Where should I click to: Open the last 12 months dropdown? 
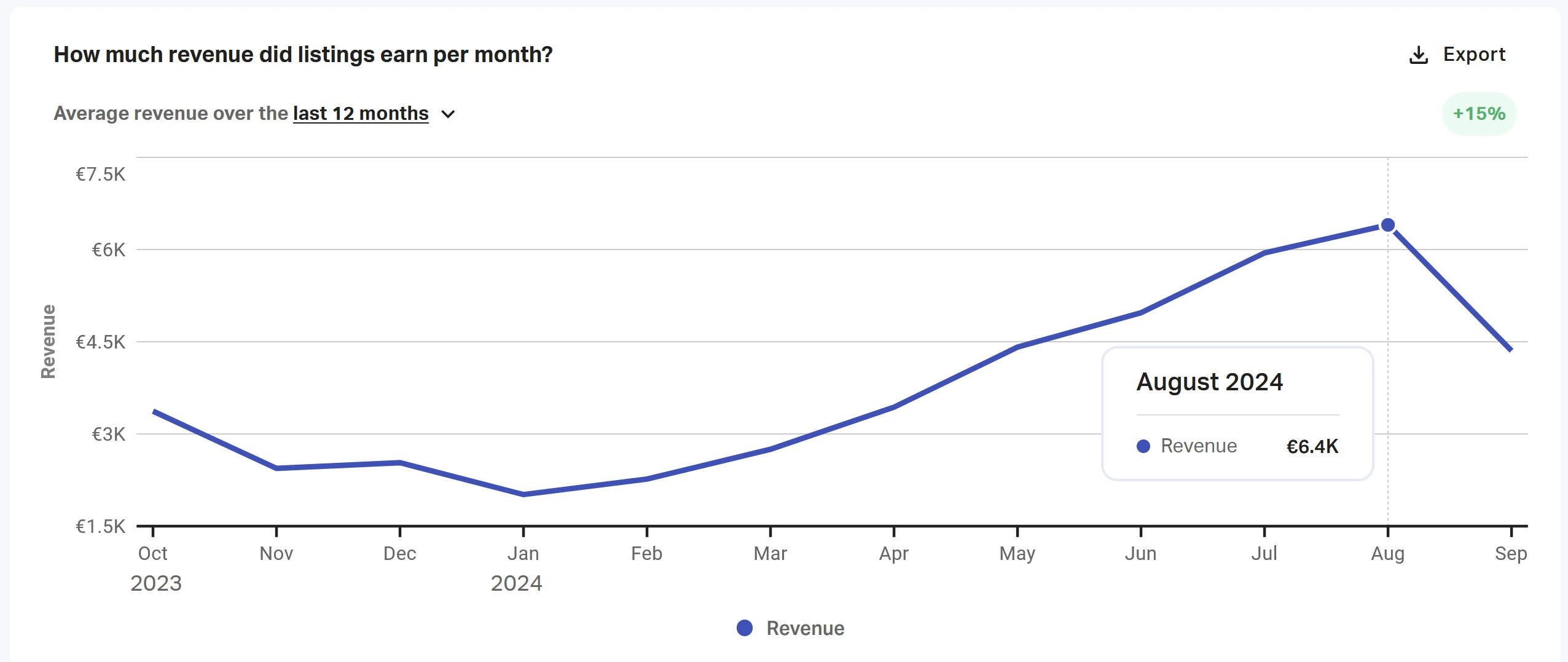pyautogui.click(x=361, y=114)
